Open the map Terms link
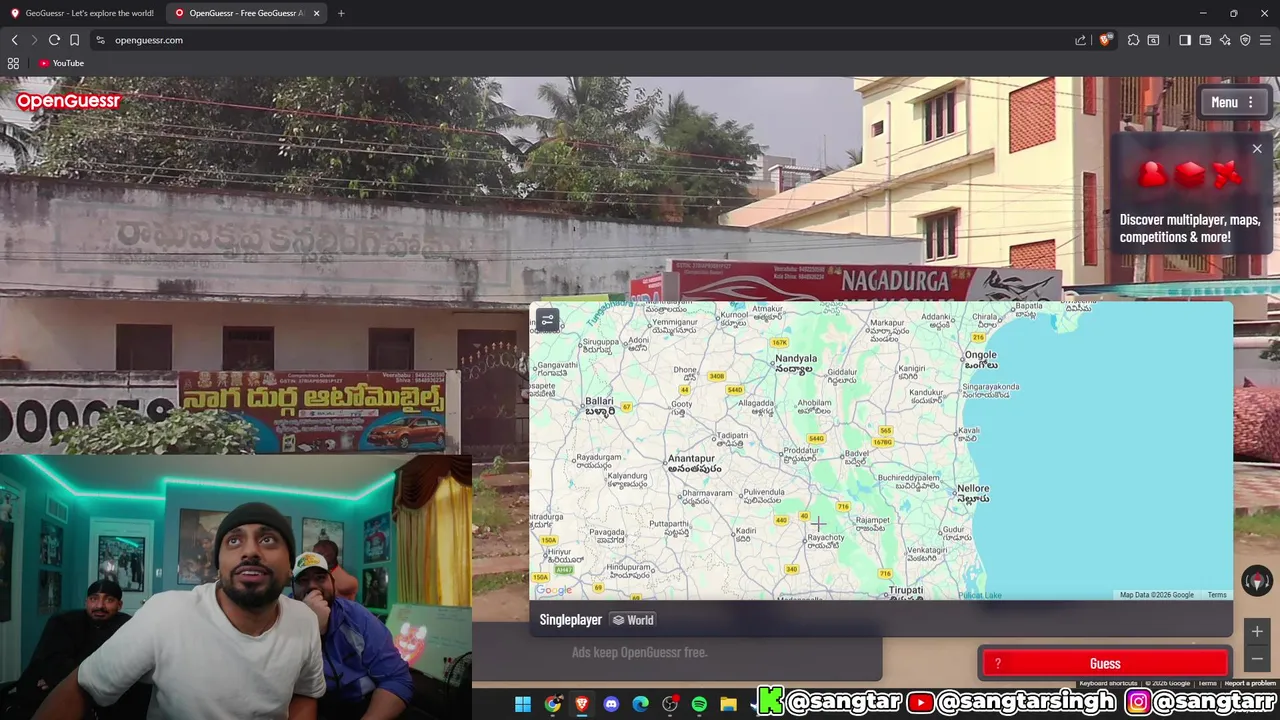This screenshot has height=720, width=1280. (1217, 595)
